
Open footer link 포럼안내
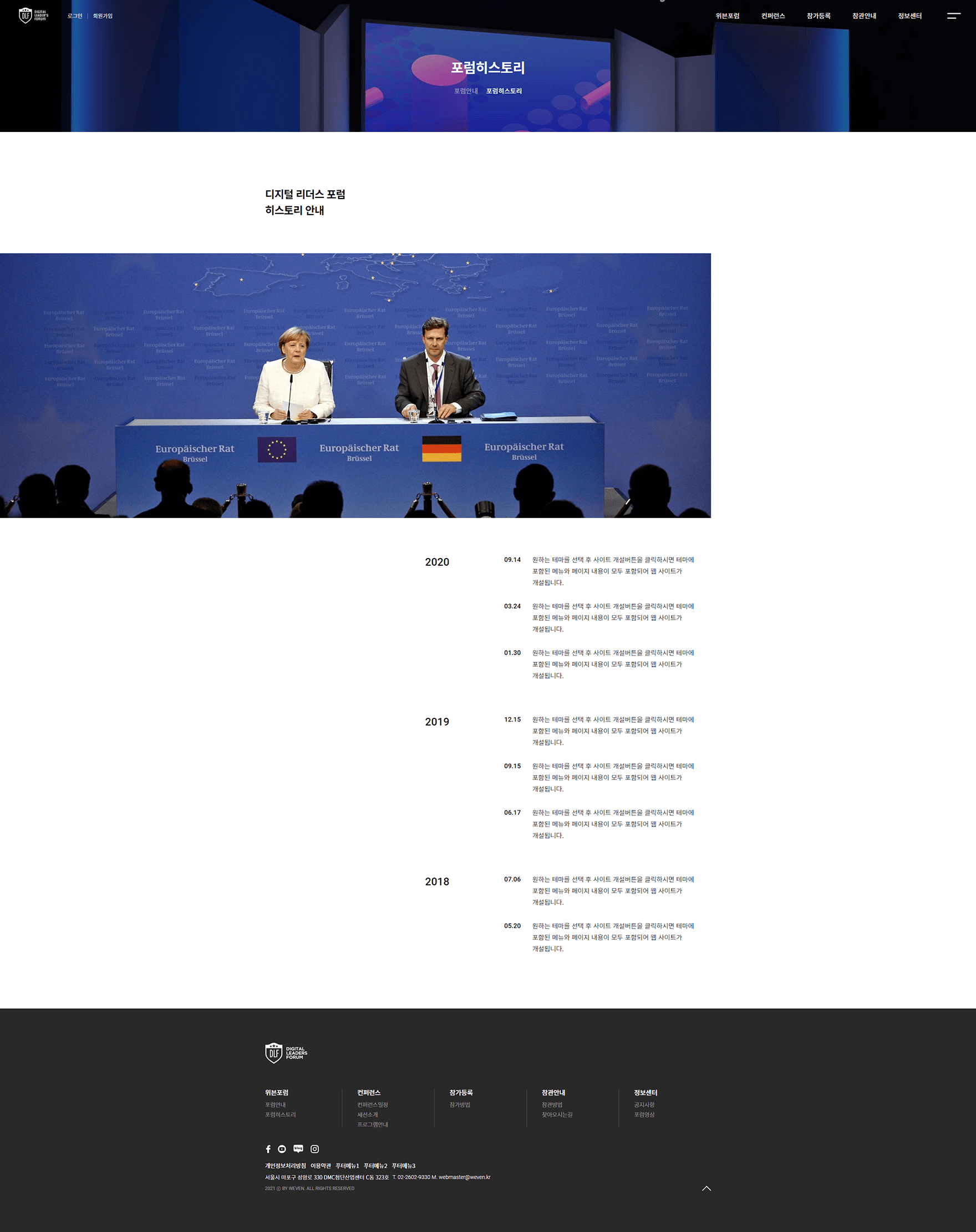pos(276,1104)
